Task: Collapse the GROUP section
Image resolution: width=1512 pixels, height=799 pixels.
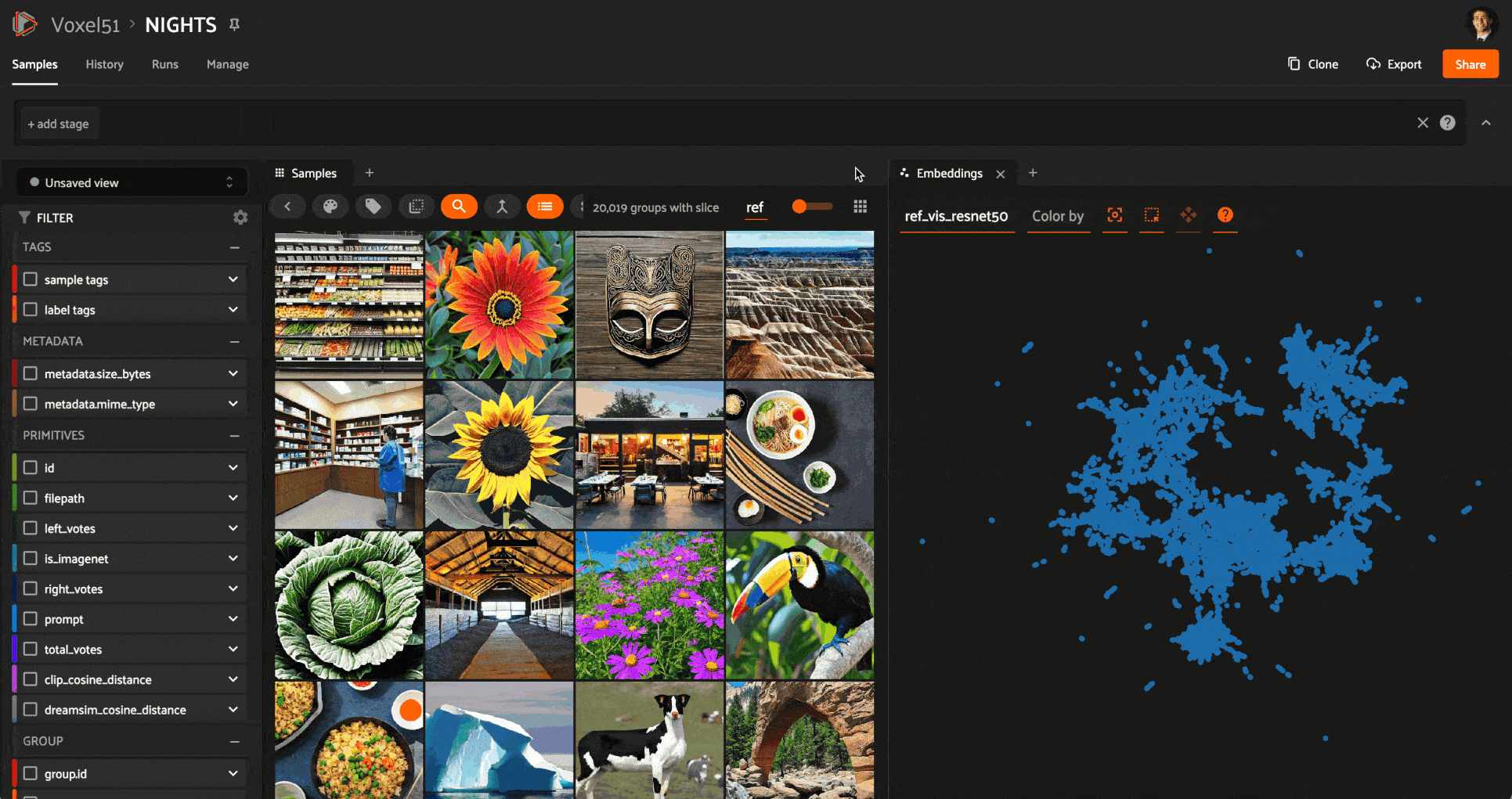Action: (x=234, y=741)
